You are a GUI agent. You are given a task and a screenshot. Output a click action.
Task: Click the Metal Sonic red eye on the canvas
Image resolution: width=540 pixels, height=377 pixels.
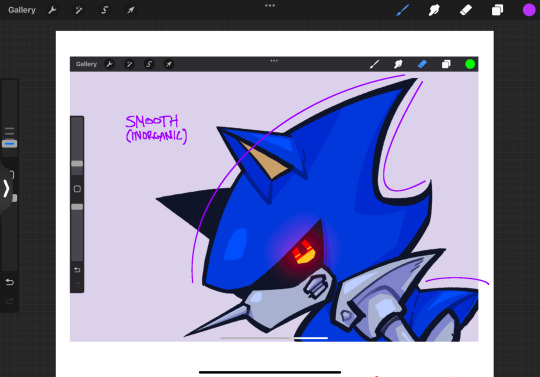point(303,252)
